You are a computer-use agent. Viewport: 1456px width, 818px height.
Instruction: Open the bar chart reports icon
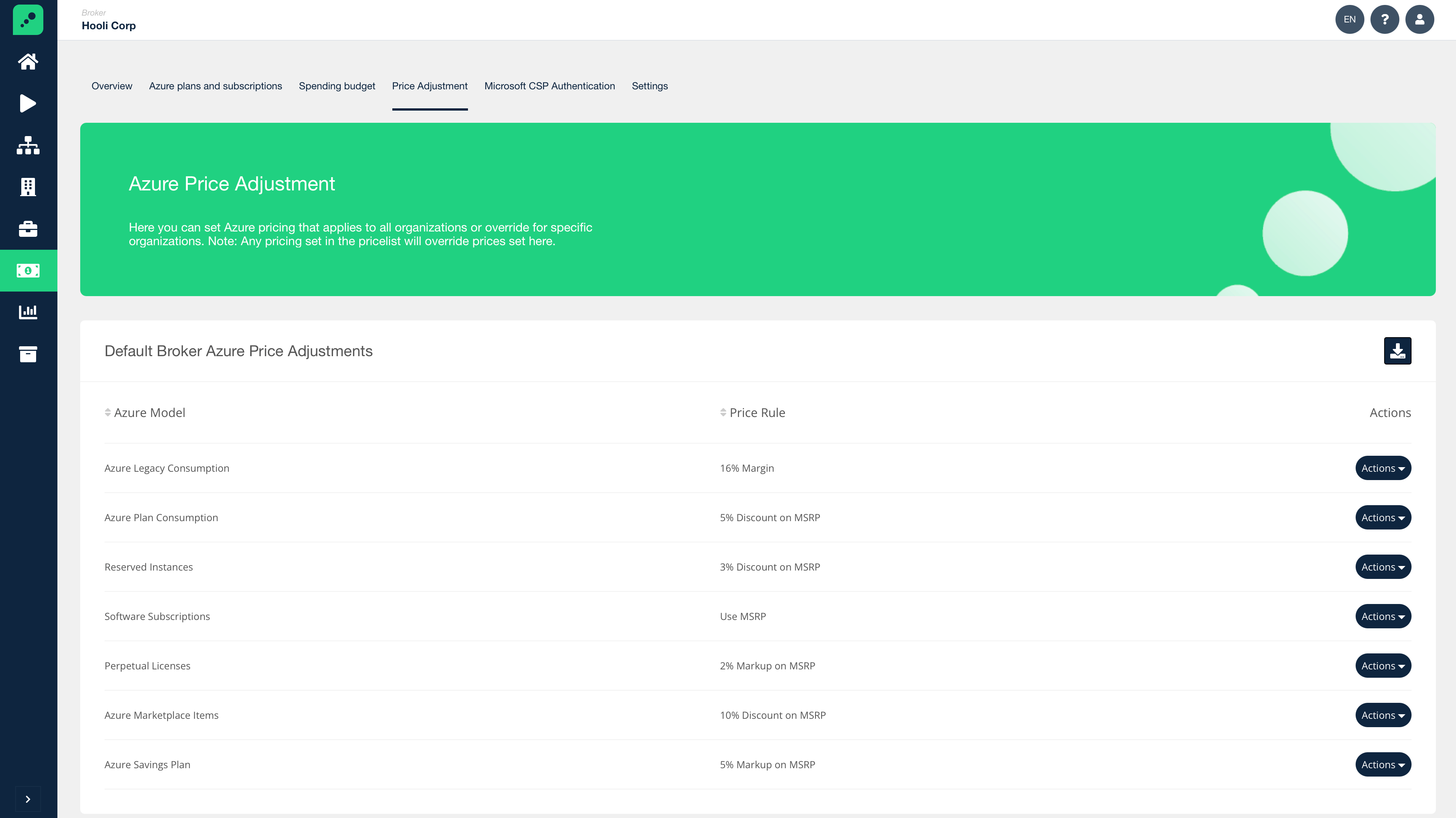coord(28,312)
